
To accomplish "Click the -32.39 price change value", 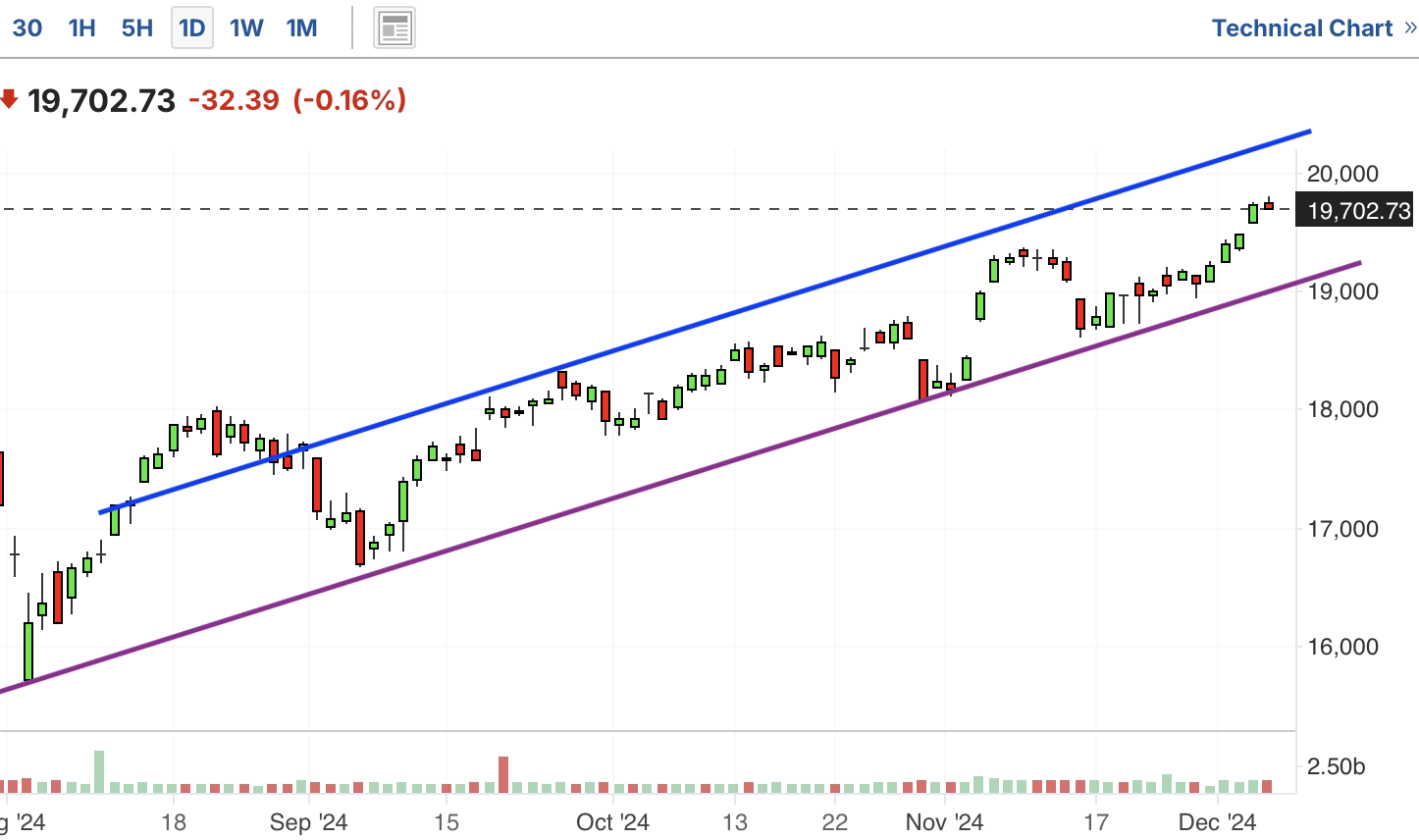I will tap(234, 100).
